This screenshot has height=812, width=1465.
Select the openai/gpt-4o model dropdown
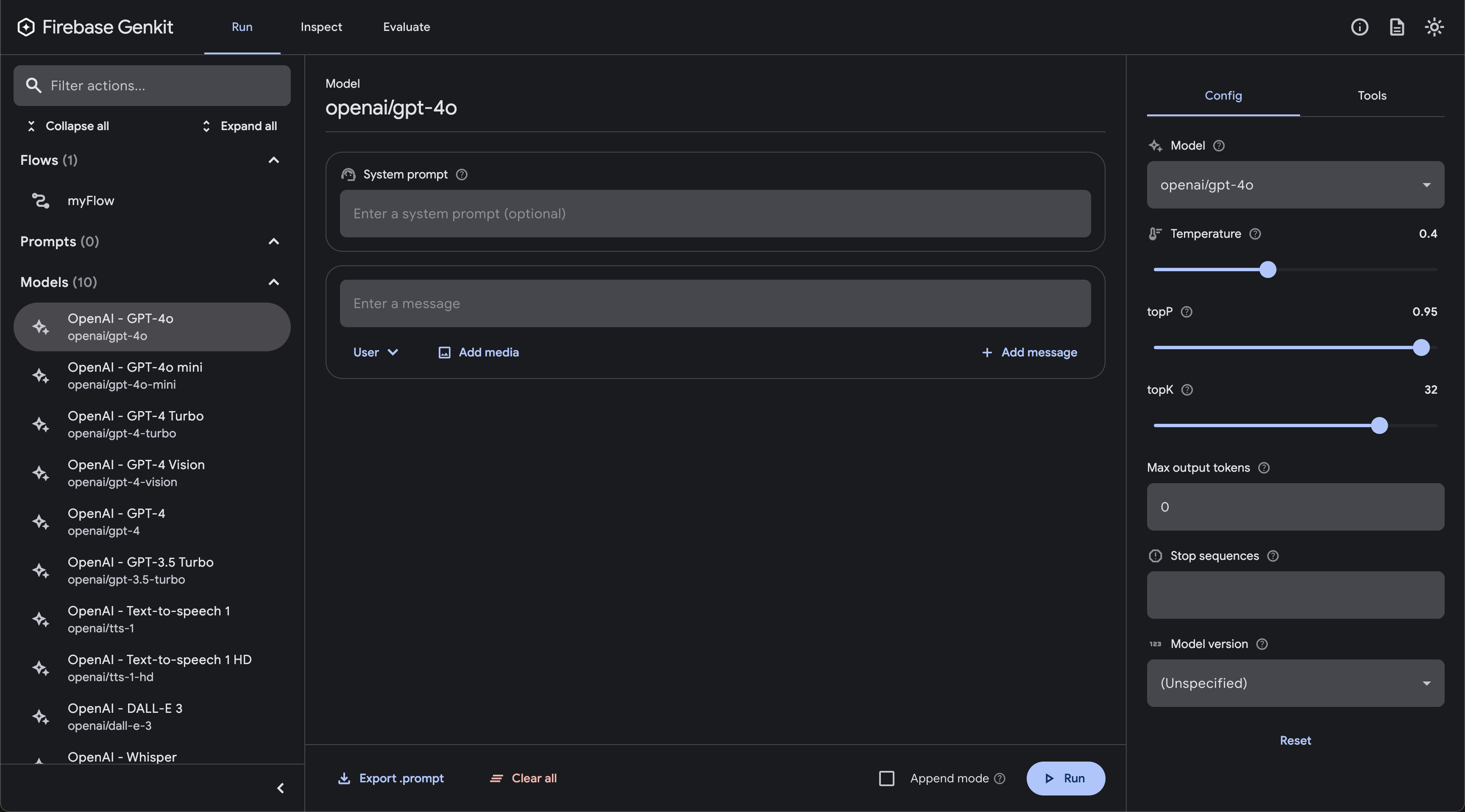[1295, 184]
